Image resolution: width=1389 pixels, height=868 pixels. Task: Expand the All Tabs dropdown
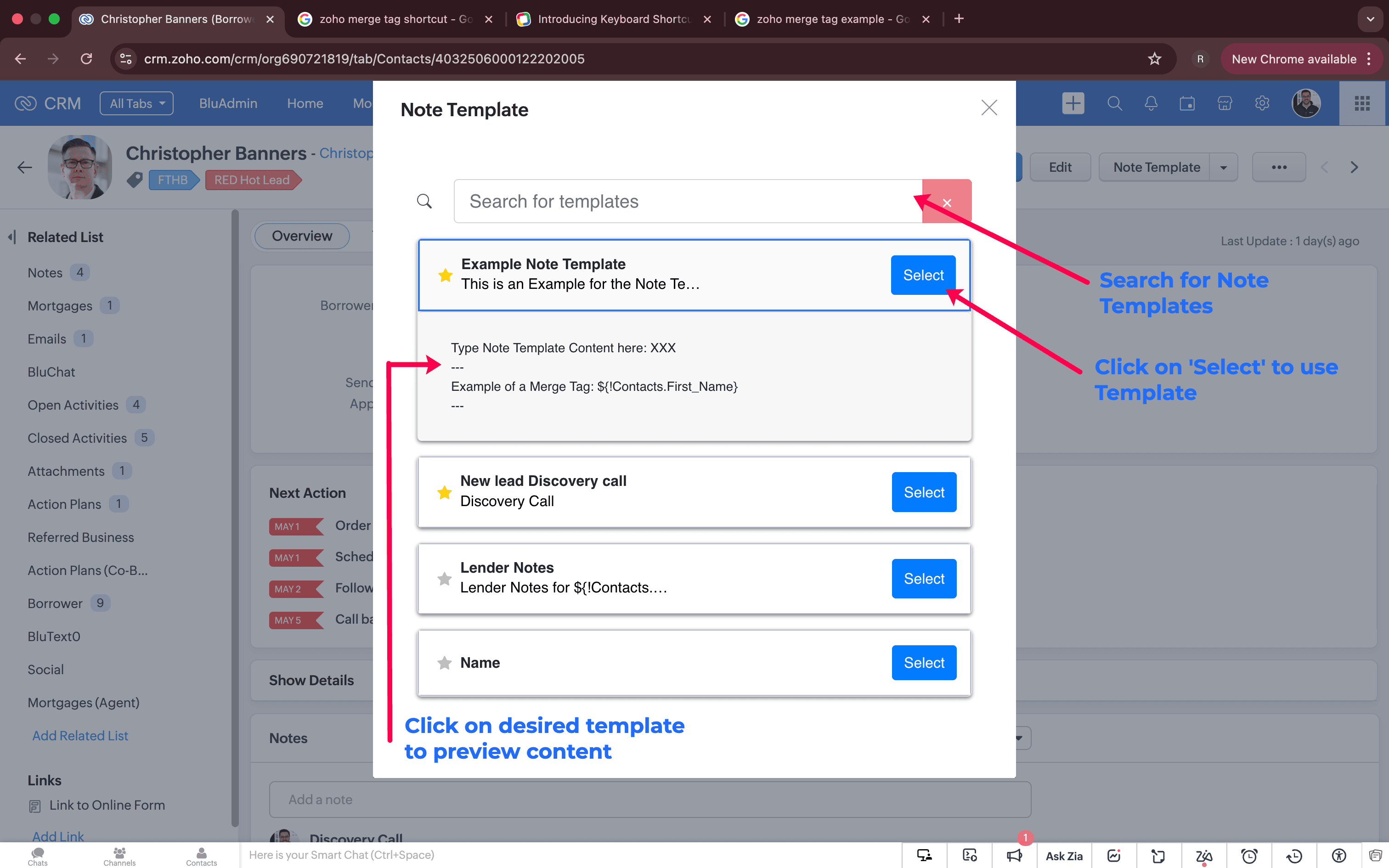click(x=136, y=103)
